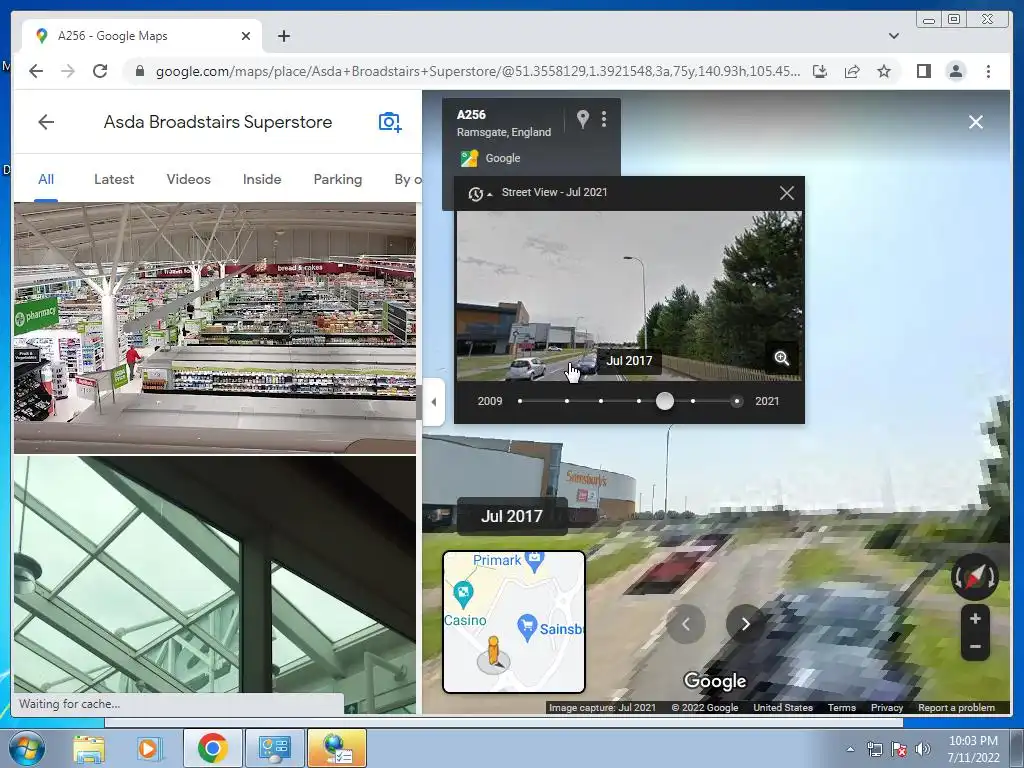Add a photo with the camera icon

click(x=390, y=122)
